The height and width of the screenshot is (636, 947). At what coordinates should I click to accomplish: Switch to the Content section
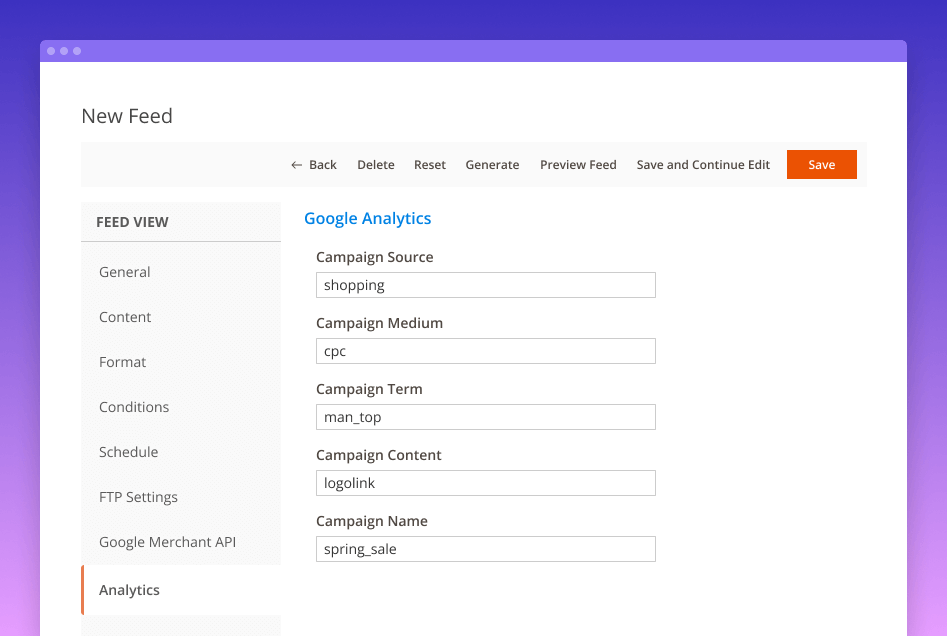[x=125, y=317]
